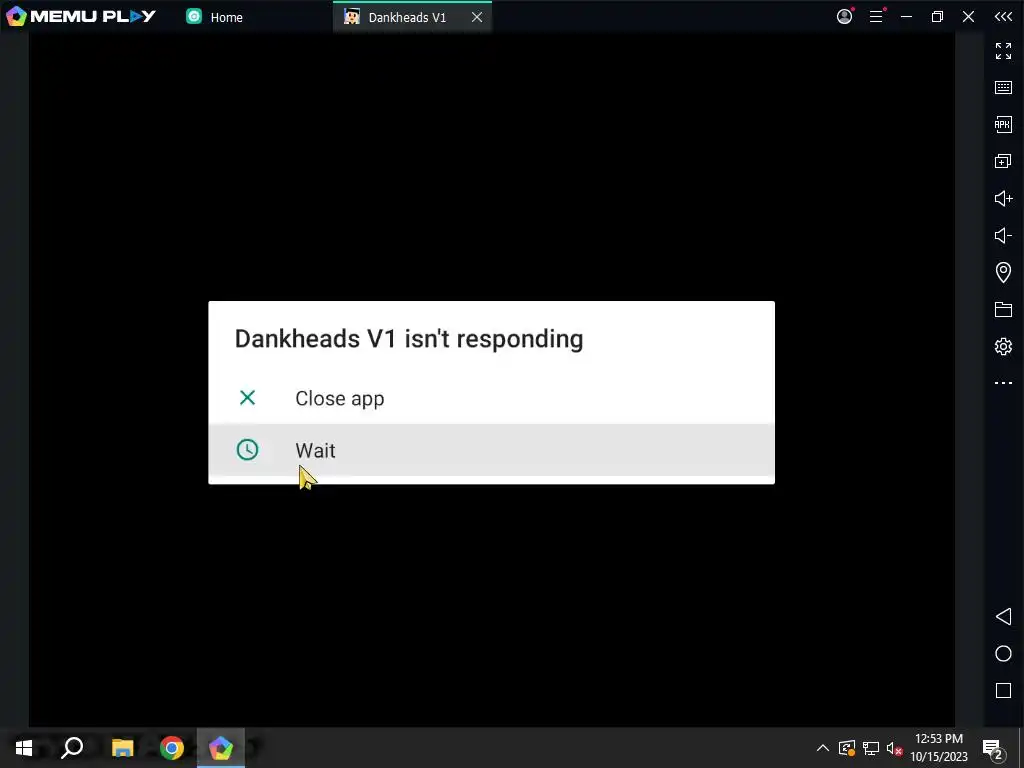The height and width of the screenshot is (768, 1024).
Task: Decrease volume with sidebar speaker minus
Action: (x=1003, y=235)
